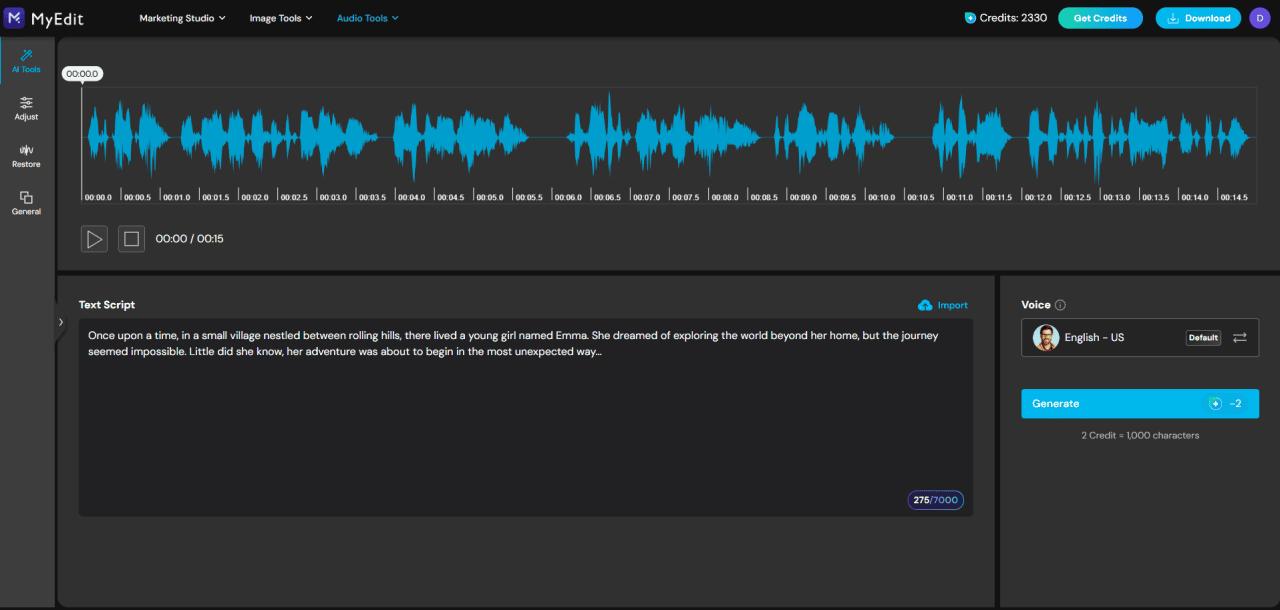This screenshot has height=610, width=1280.
Task: Play the generated audio
Action: click(x=94, y=238)
